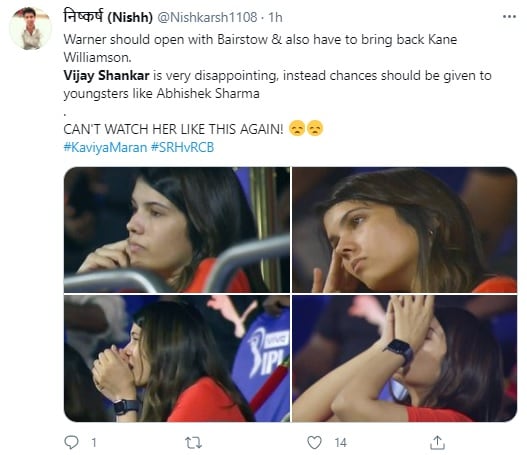
Task: Follow the #SRHvRCB hashtag link
Action: pyautogui.click(x=183, y=148)
